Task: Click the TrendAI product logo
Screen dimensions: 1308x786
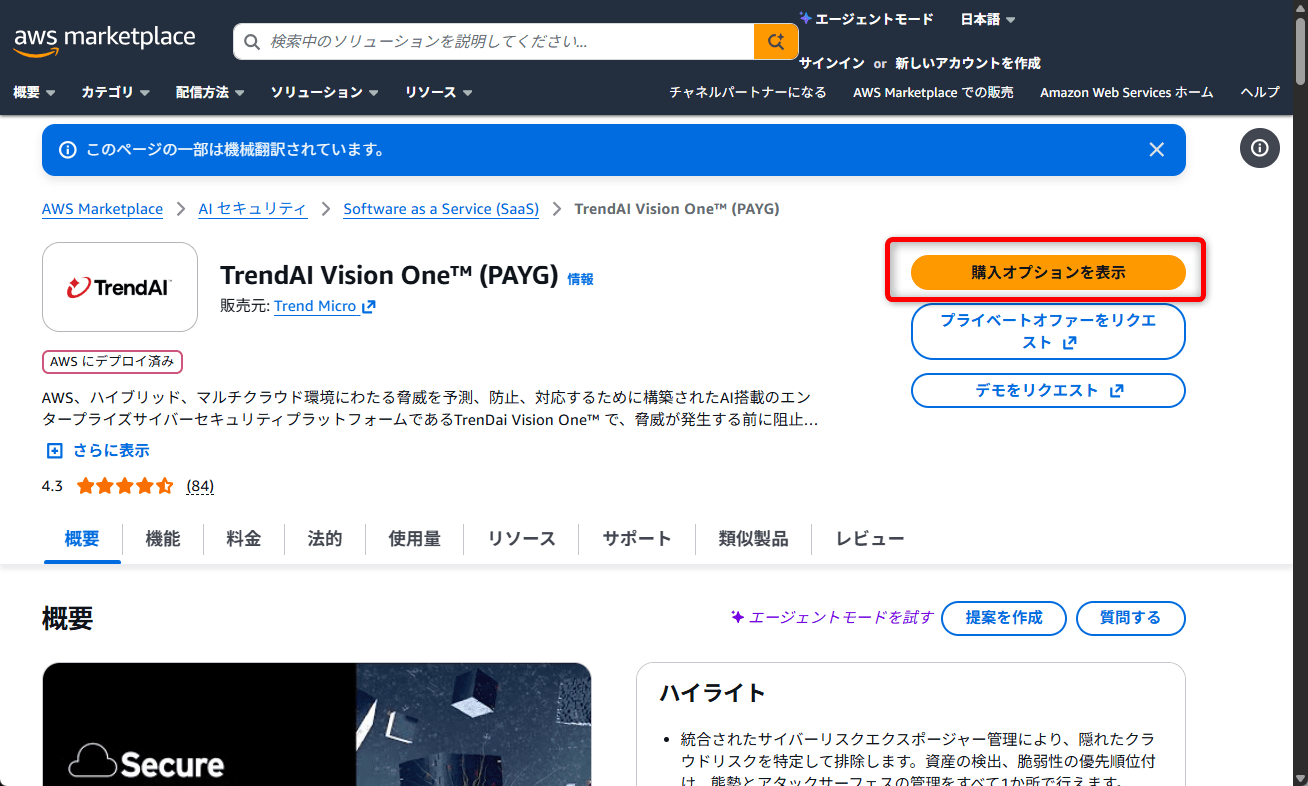Action: pos(120,287)
